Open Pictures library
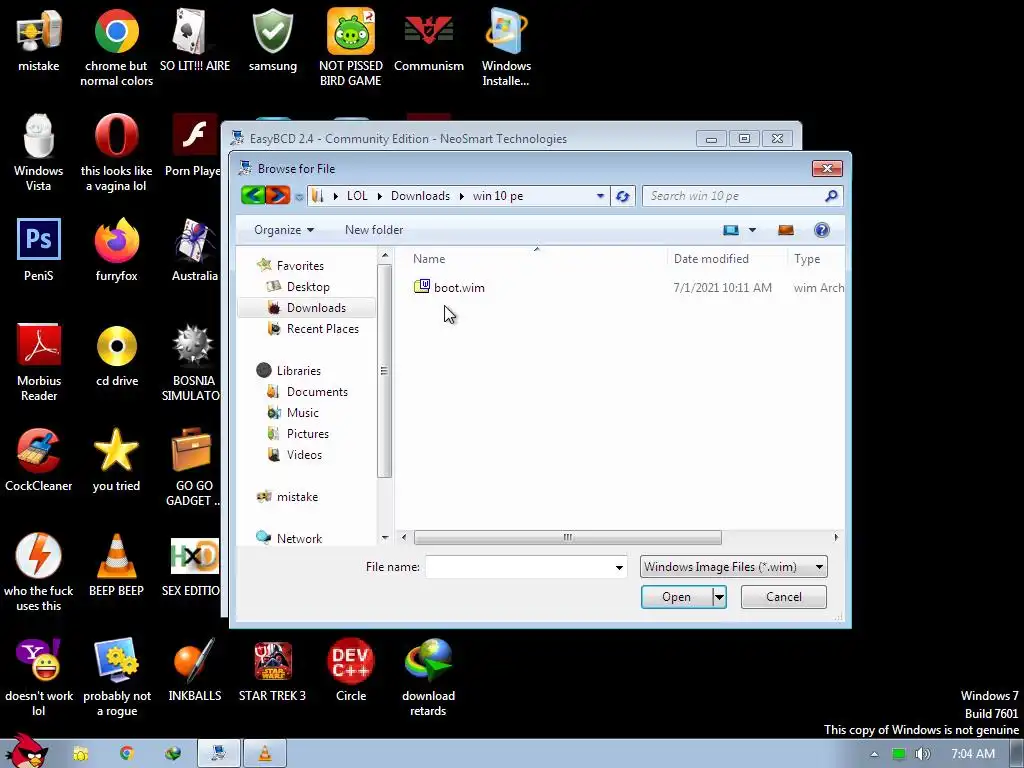 (x=308, y=434)
